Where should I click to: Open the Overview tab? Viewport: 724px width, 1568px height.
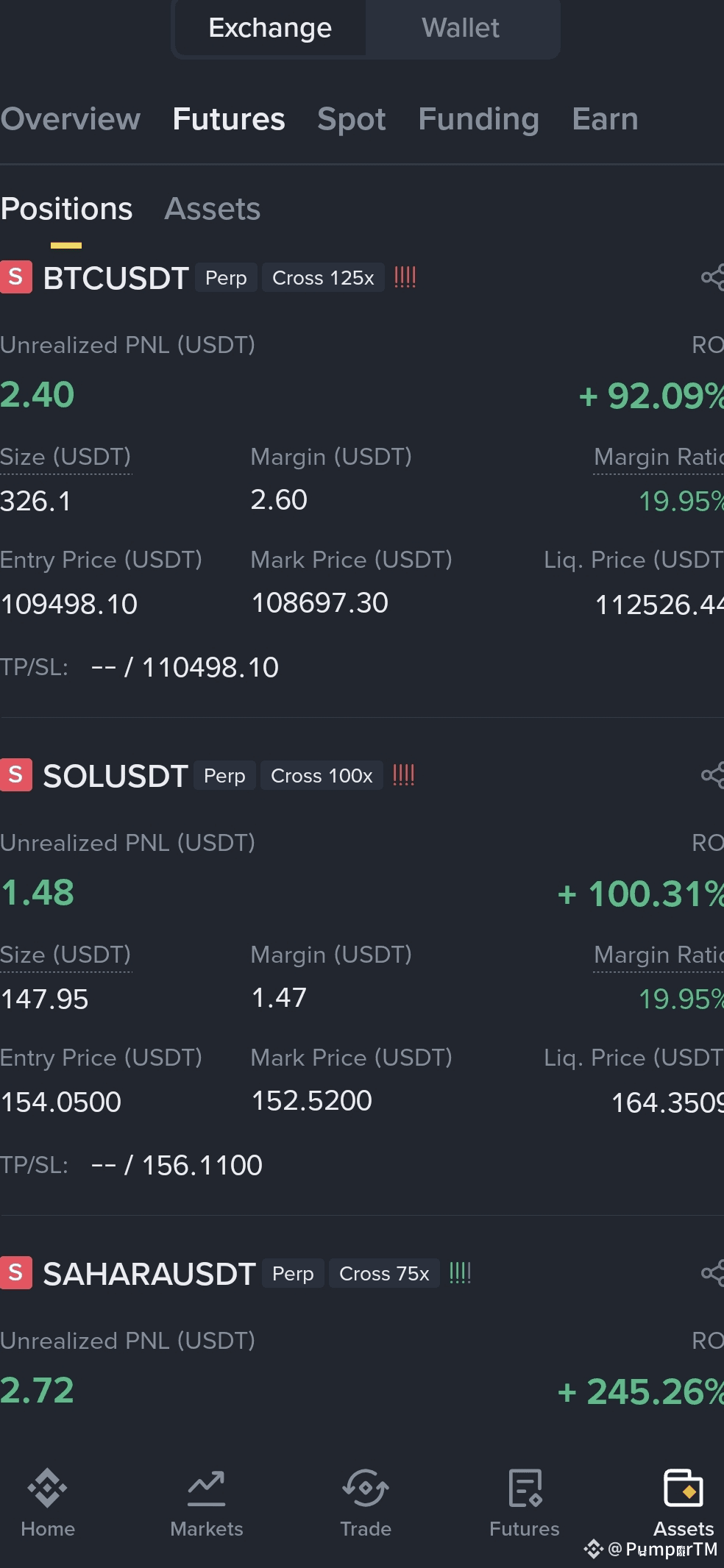click(70, 119)
